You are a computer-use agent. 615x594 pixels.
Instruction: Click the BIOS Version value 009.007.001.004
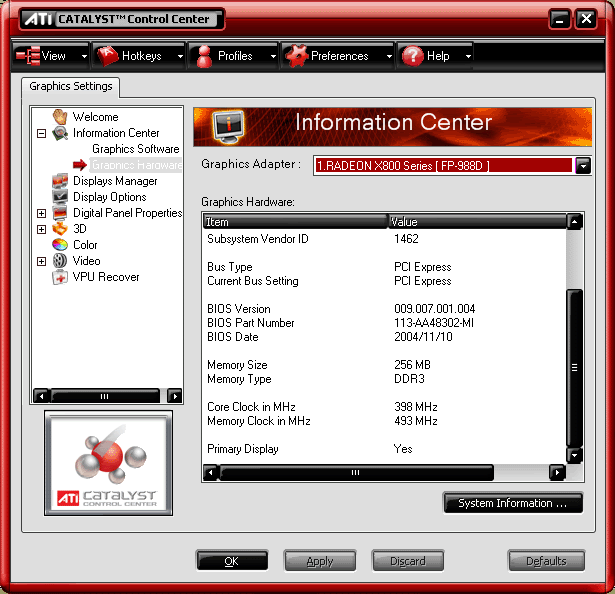pos(435,309)
